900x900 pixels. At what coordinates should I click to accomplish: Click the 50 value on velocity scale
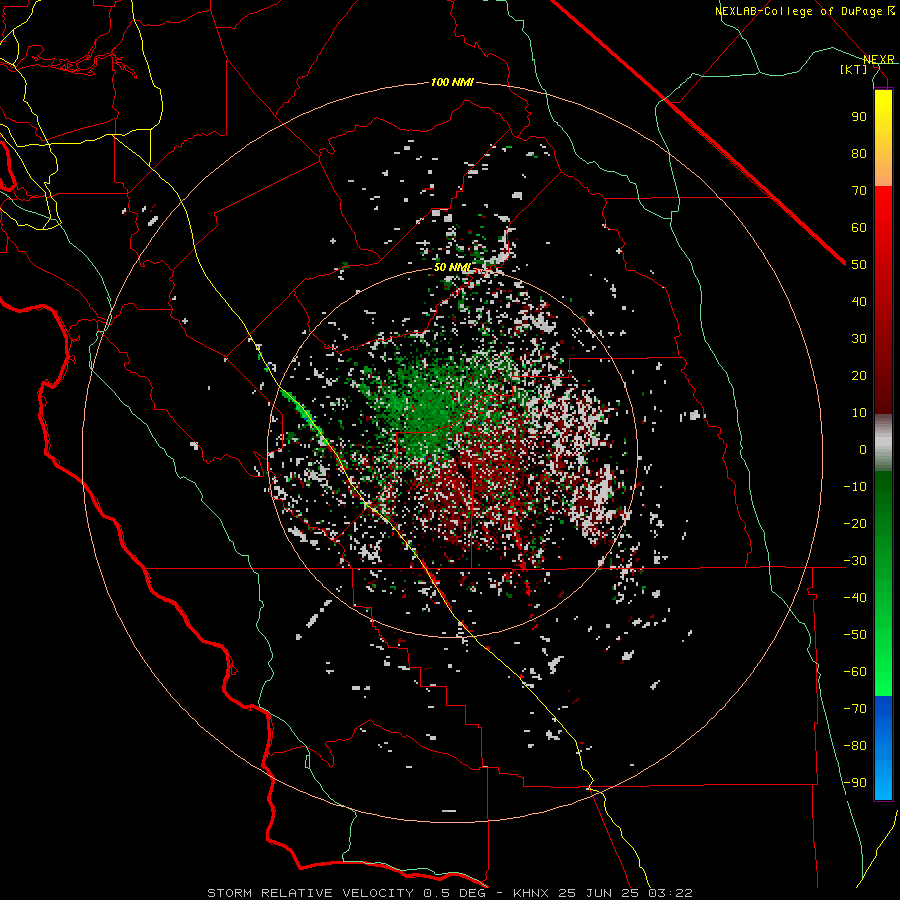(x=859, y=265)
